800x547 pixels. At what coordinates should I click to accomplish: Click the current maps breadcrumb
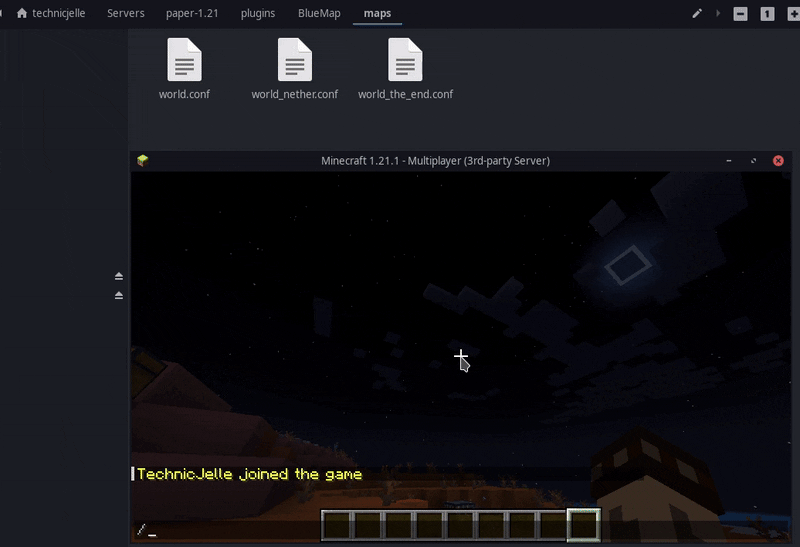click(377, 14)
